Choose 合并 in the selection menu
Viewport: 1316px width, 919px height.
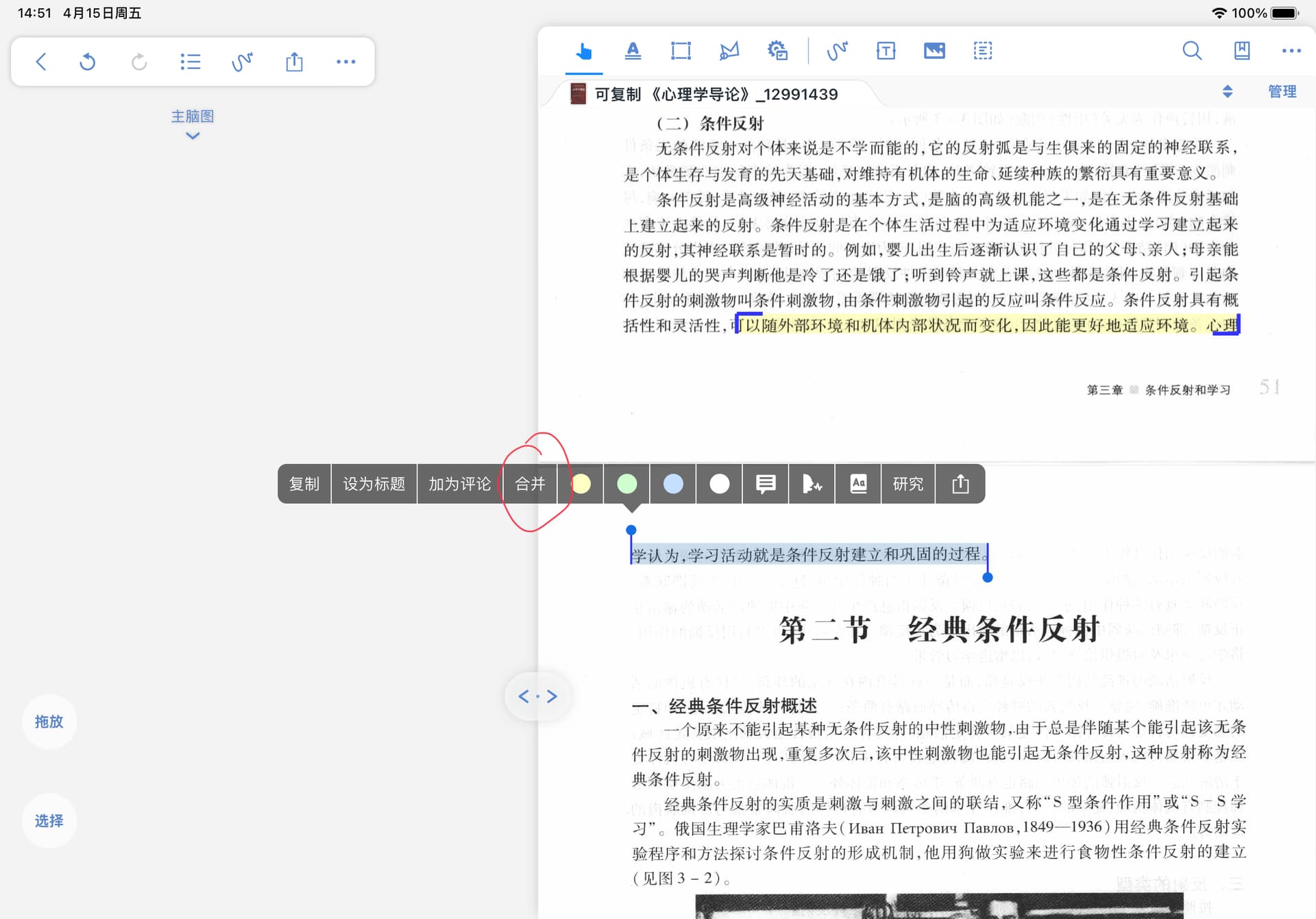pos(530,485)
